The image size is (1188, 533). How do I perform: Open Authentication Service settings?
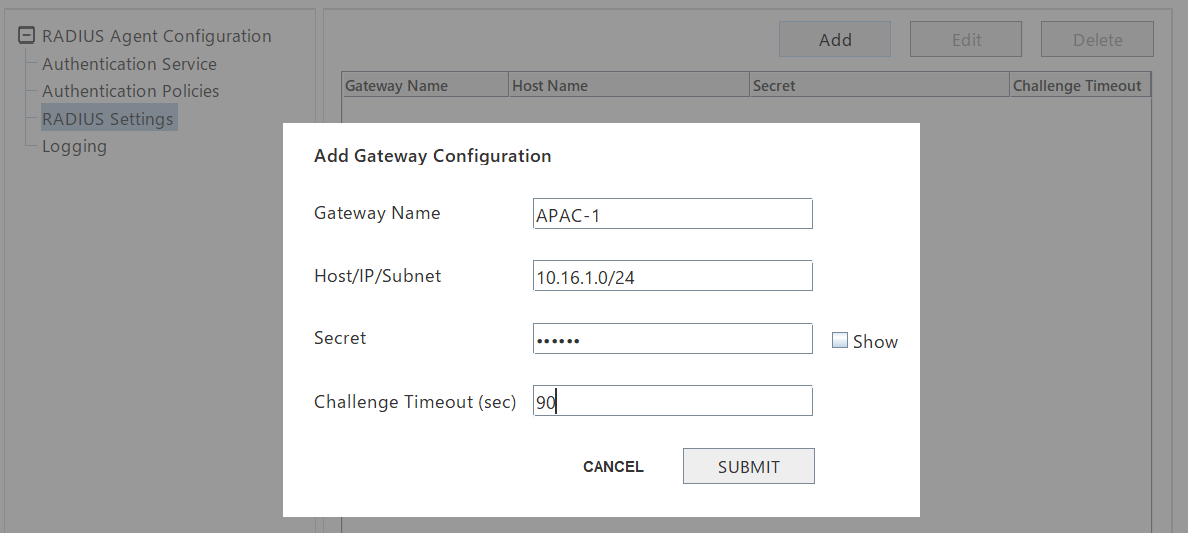pos(129,64)
